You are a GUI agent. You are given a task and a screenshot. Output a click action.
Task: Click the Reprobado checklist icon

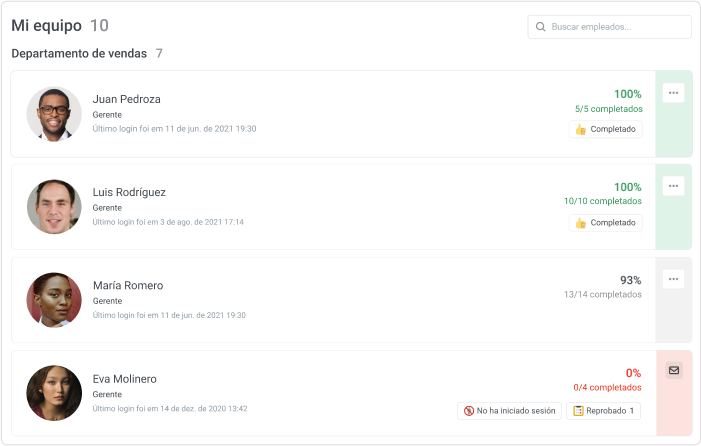(578, 411)
